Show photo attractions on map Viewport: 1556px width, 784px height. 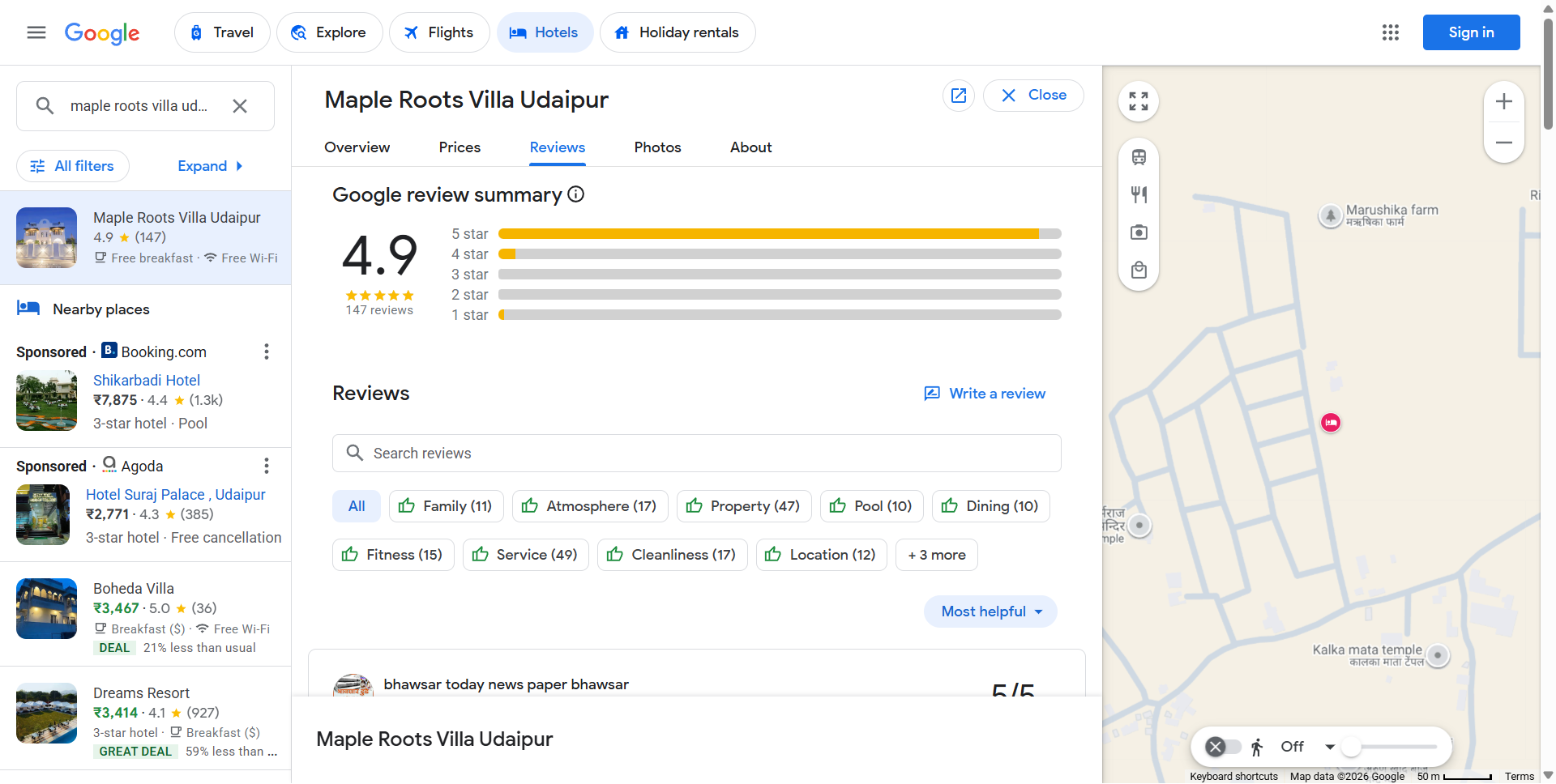coord(1139,232)
